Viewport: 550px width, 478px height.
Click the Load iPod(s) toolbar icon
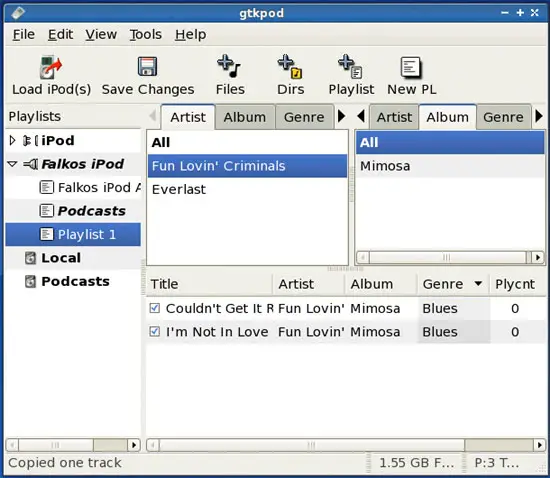pyautogui.click(x=51, y=67)
